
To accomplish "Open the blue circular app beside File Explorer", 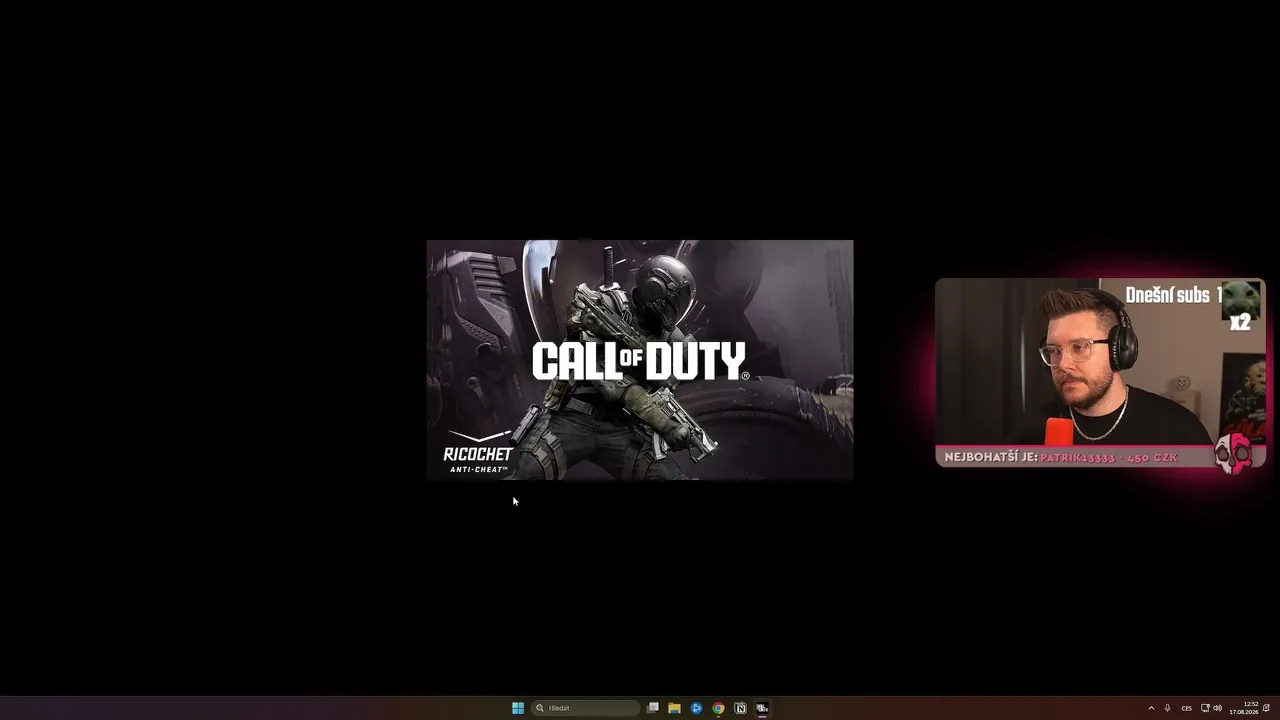I will (x=697, y=708).
